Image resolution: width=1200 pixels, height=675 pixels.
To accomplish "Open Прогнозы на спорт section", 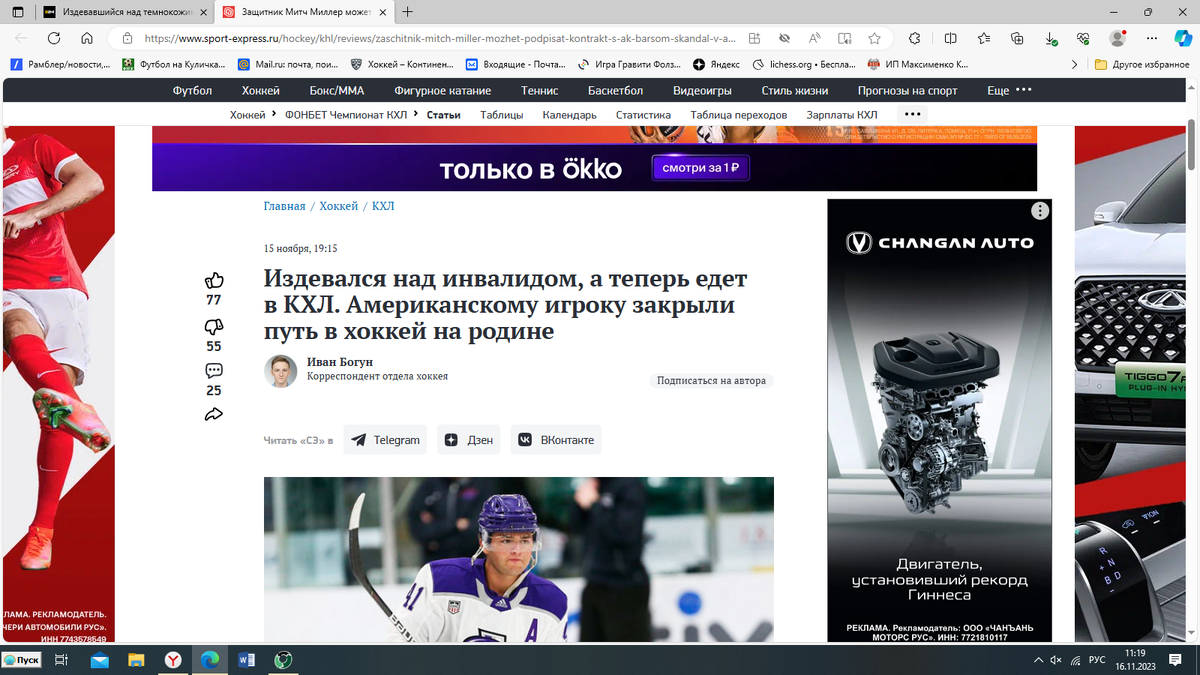I will coord(907,90).
